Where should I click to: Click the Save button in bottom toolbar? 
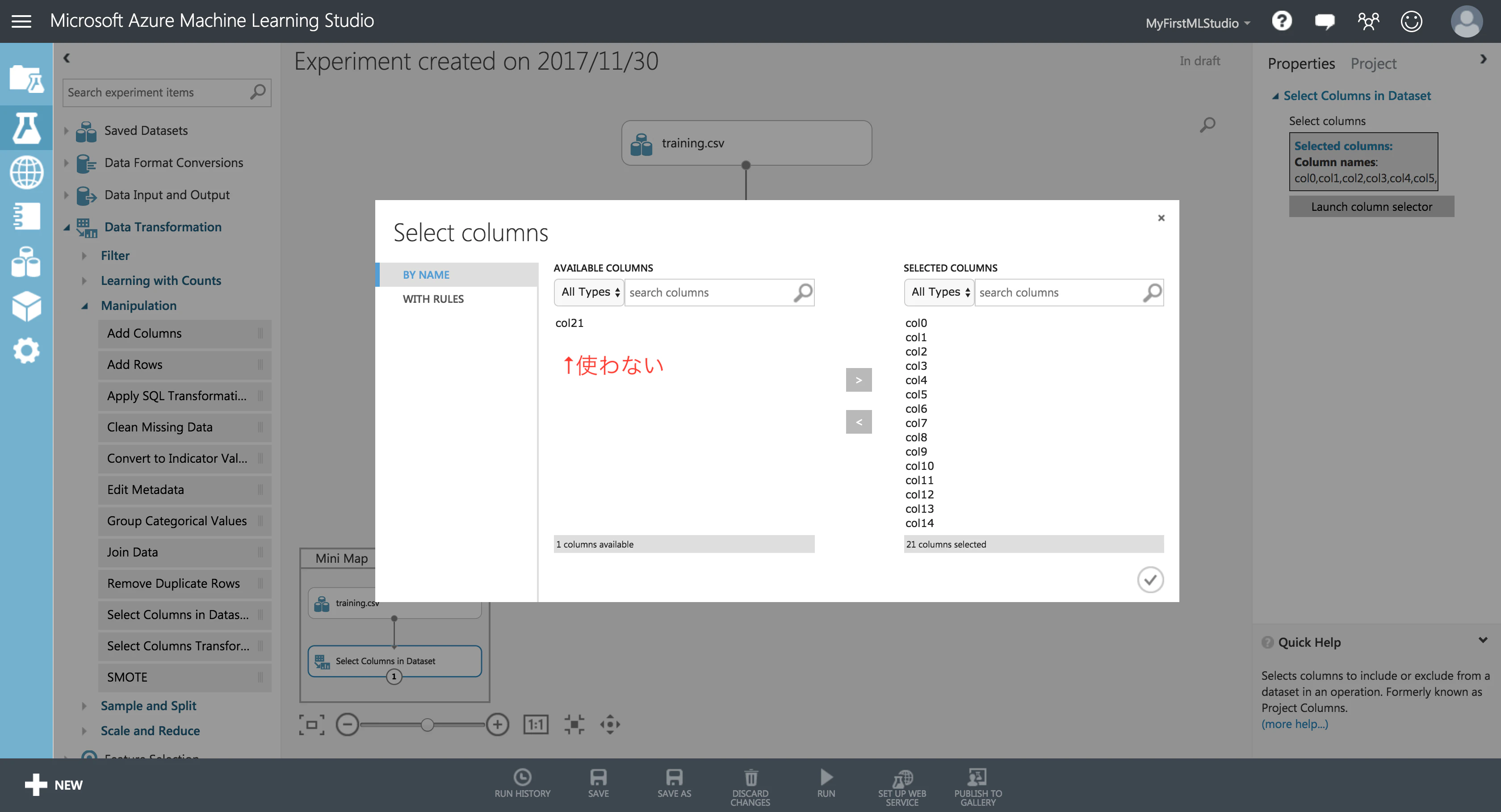pos(599,783)
